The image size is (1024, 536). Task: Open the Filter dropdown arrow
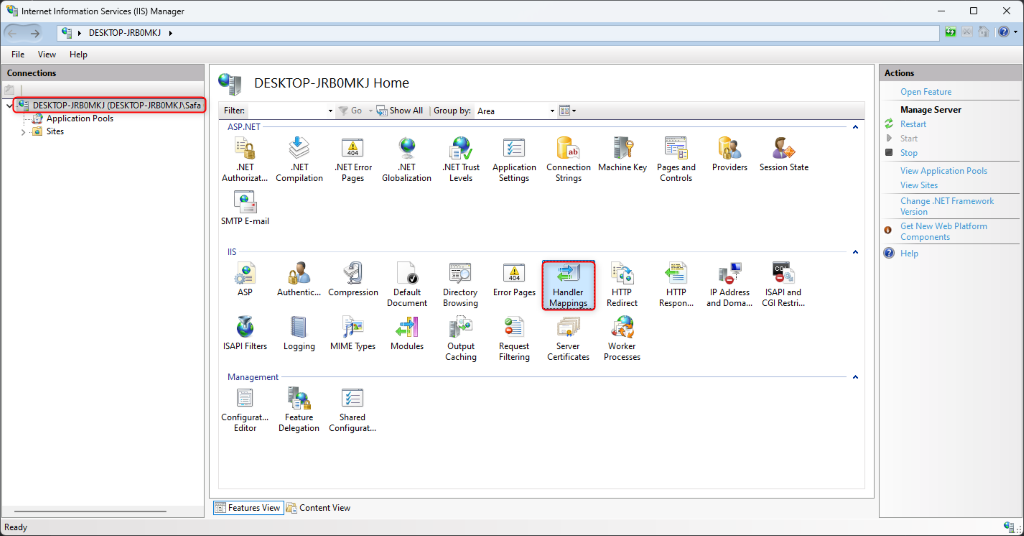(x=330, y=111)
